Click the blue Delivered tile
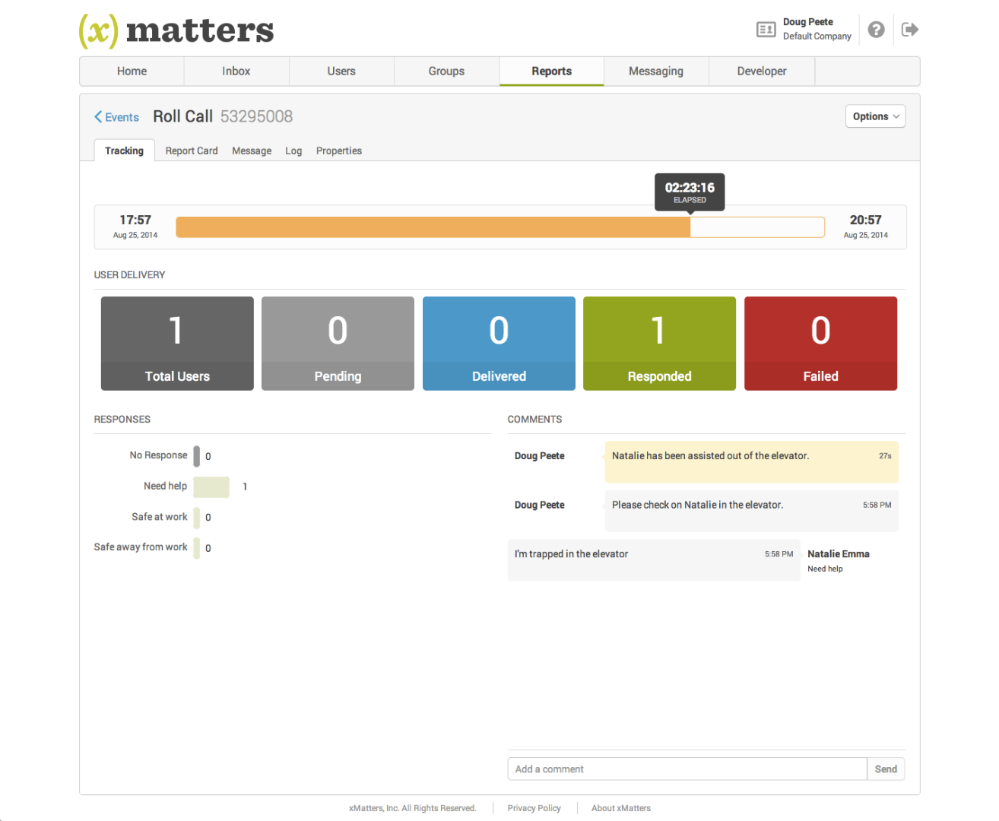 tap(499, 343)
